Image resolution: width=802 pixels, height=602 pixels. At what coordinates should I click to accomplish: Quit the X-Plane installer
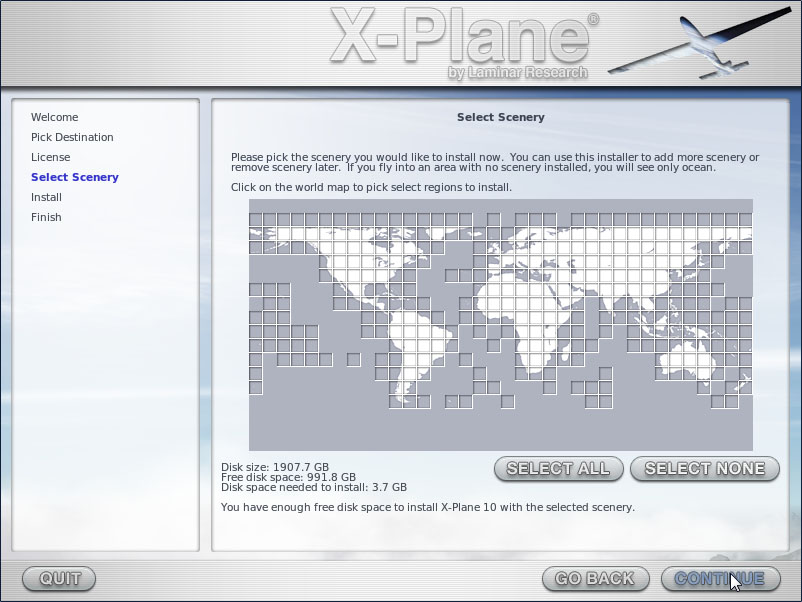[59, 578]
